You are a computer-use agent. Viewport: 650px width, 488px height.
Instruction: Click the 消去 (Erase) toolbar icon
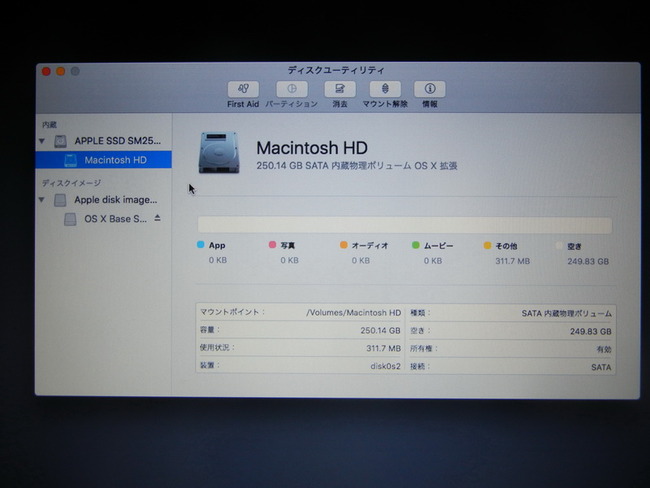(340, 89)
